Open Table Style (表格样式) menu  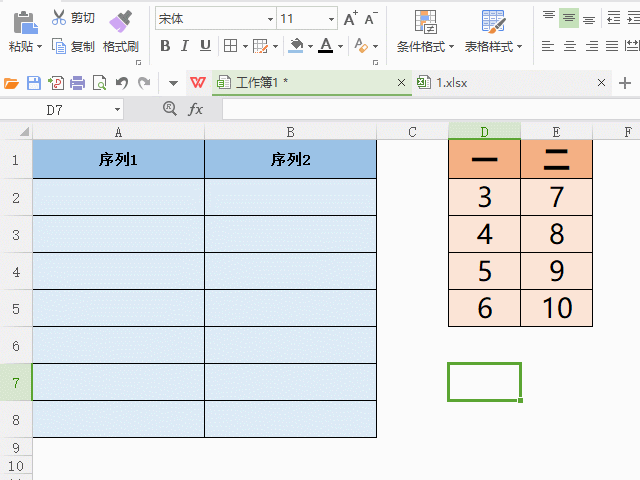pyautogui.click(x=493, y=32)
